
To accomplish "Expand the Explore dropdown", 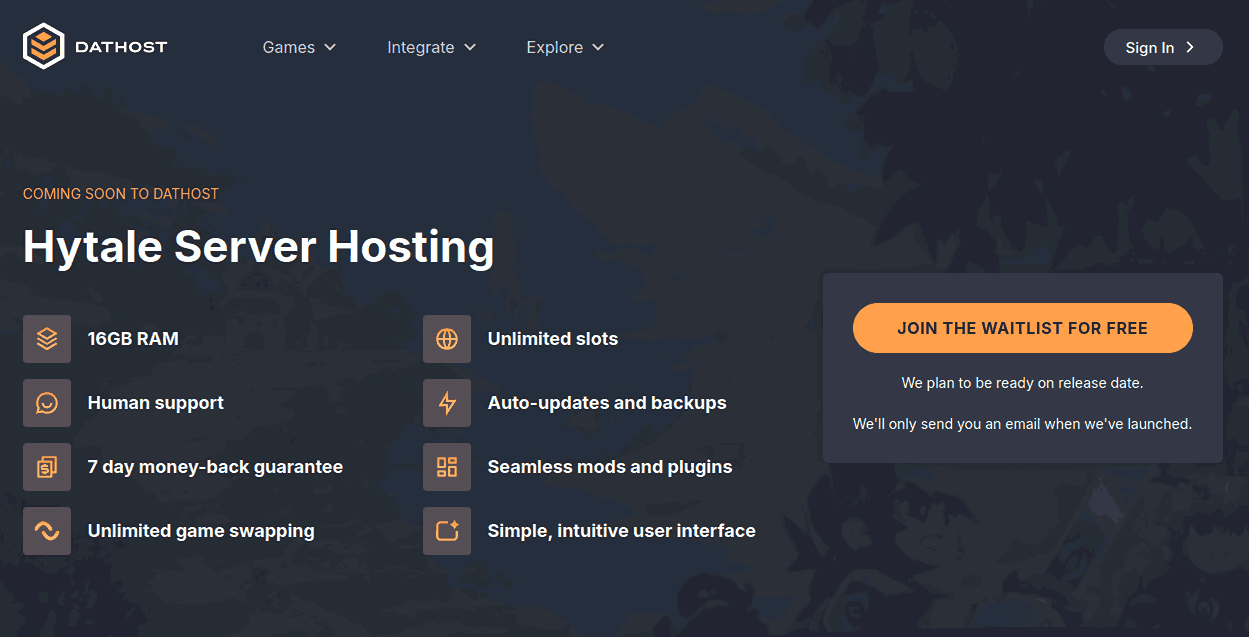I will (x=598, y=47).
